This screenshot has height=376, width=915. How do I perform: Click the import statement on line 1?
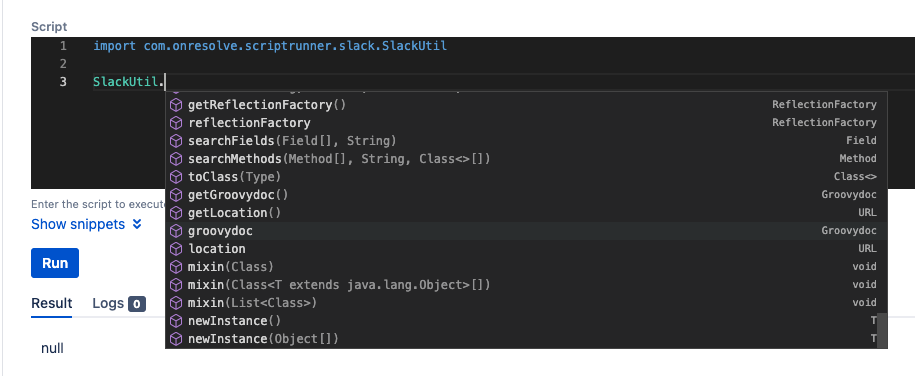270,46
